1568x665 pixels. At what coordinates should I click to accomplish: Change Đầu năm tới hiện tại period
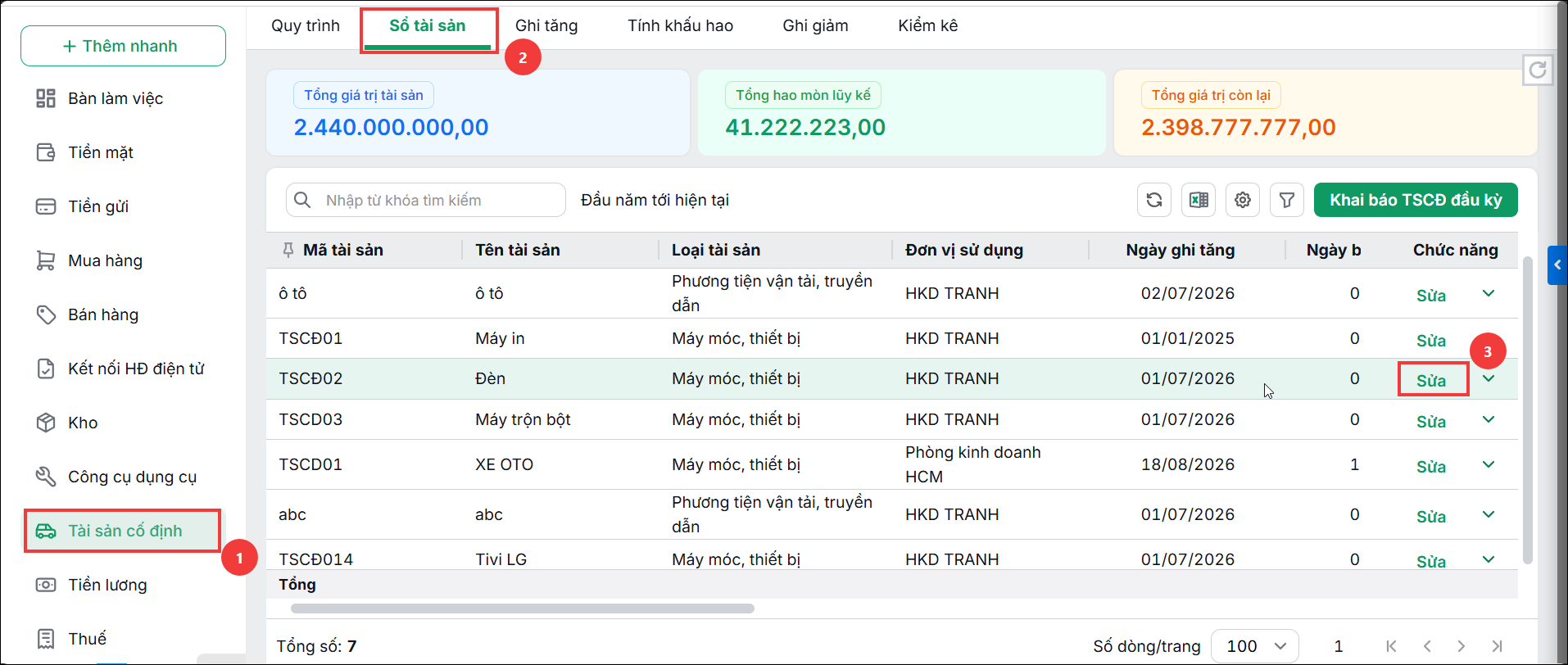pos(655,200)
